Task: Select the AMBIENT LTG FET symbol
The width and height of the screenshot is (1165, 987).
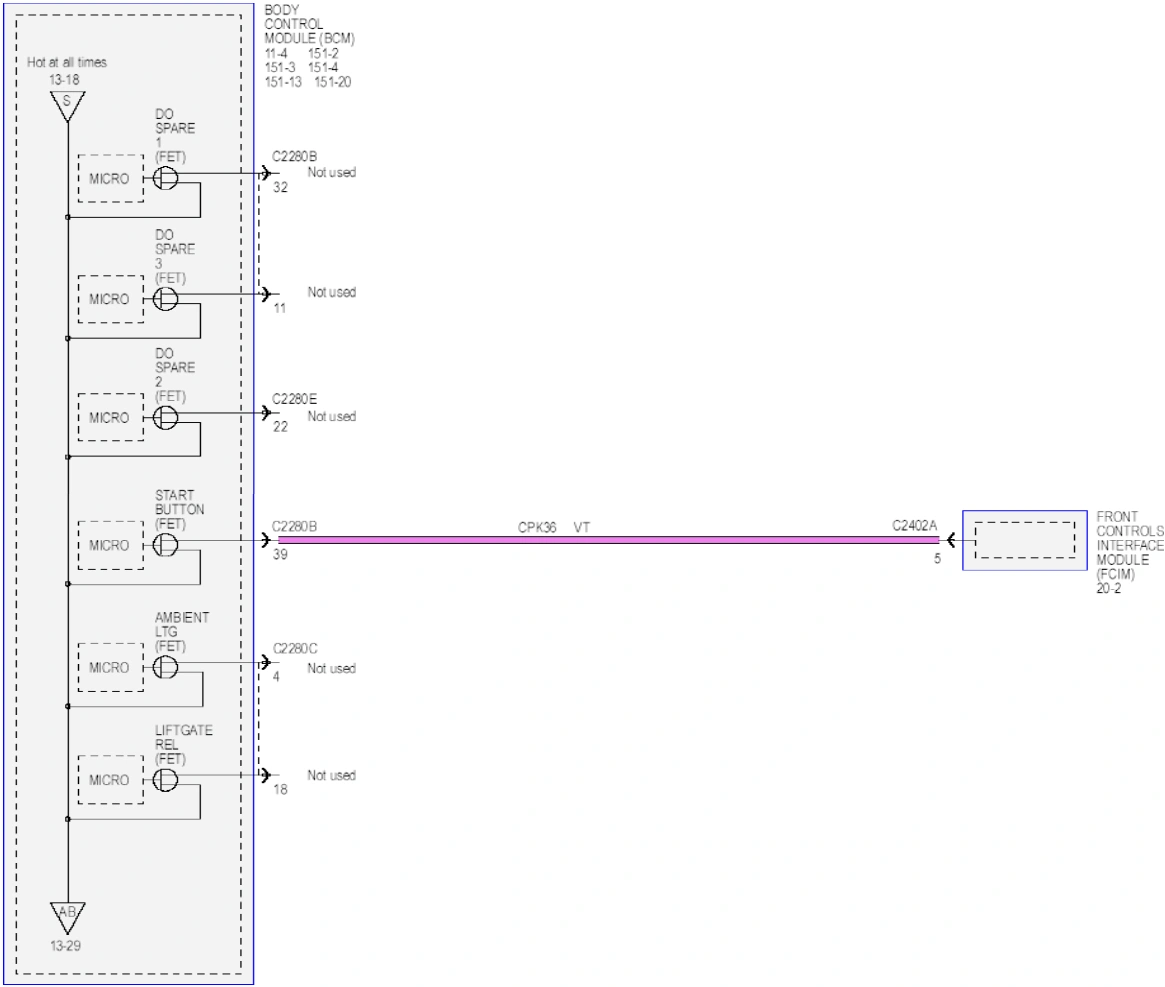Action: click(x=166, y=667)
